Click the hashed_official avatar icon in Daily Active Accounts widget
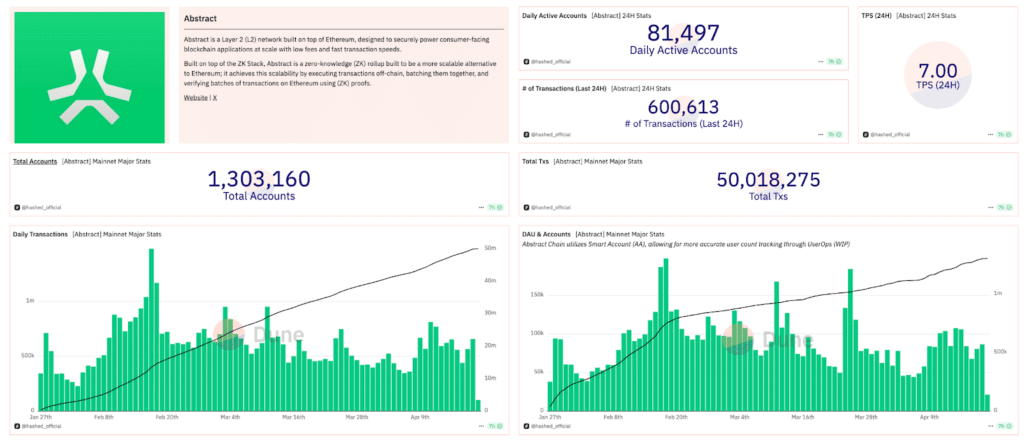1024x441 pixels. point(526,61)
